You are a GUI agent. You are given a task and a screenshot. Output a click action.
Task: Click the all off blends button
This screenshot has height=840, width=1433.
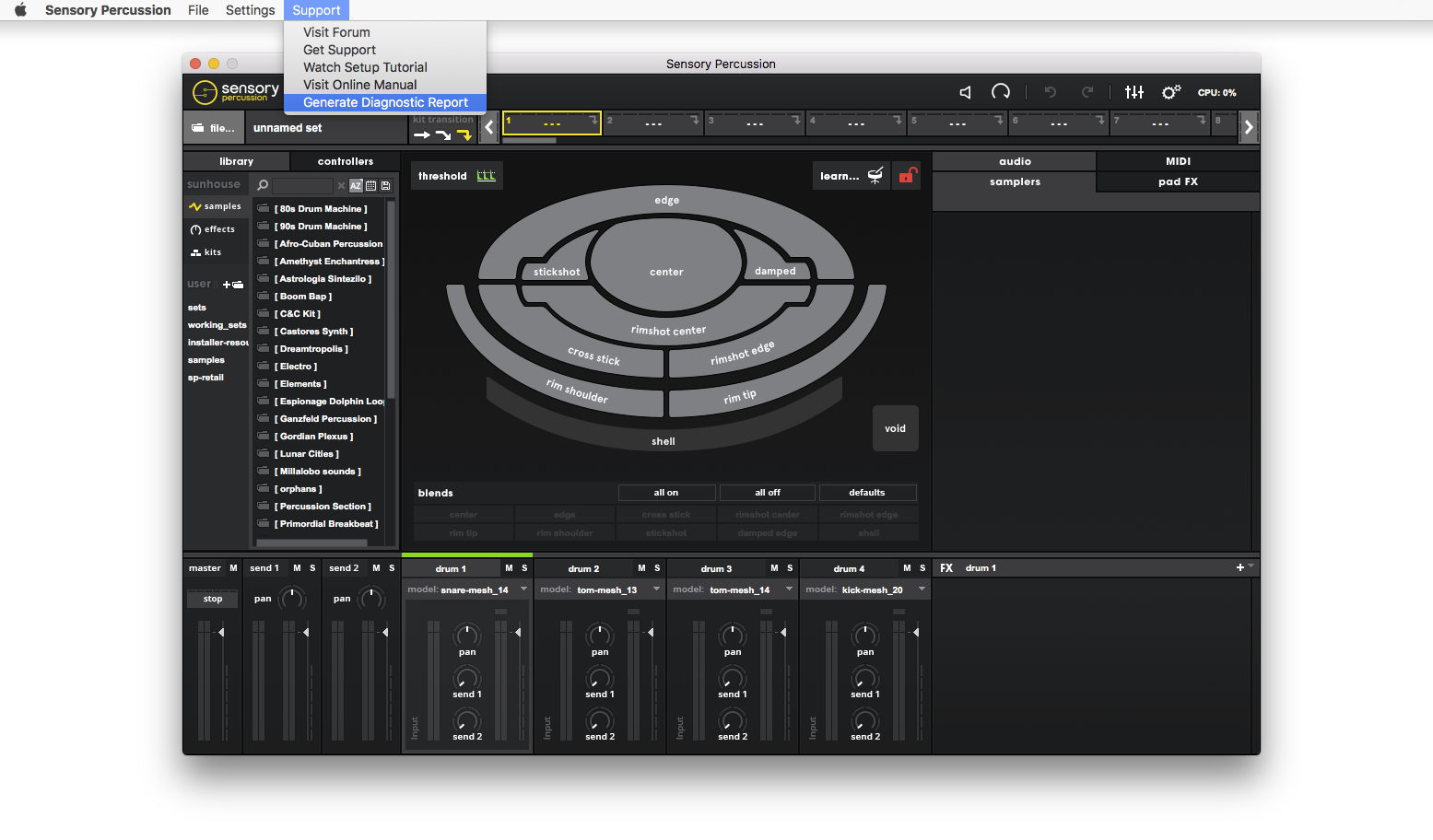[x=768, y=493]
